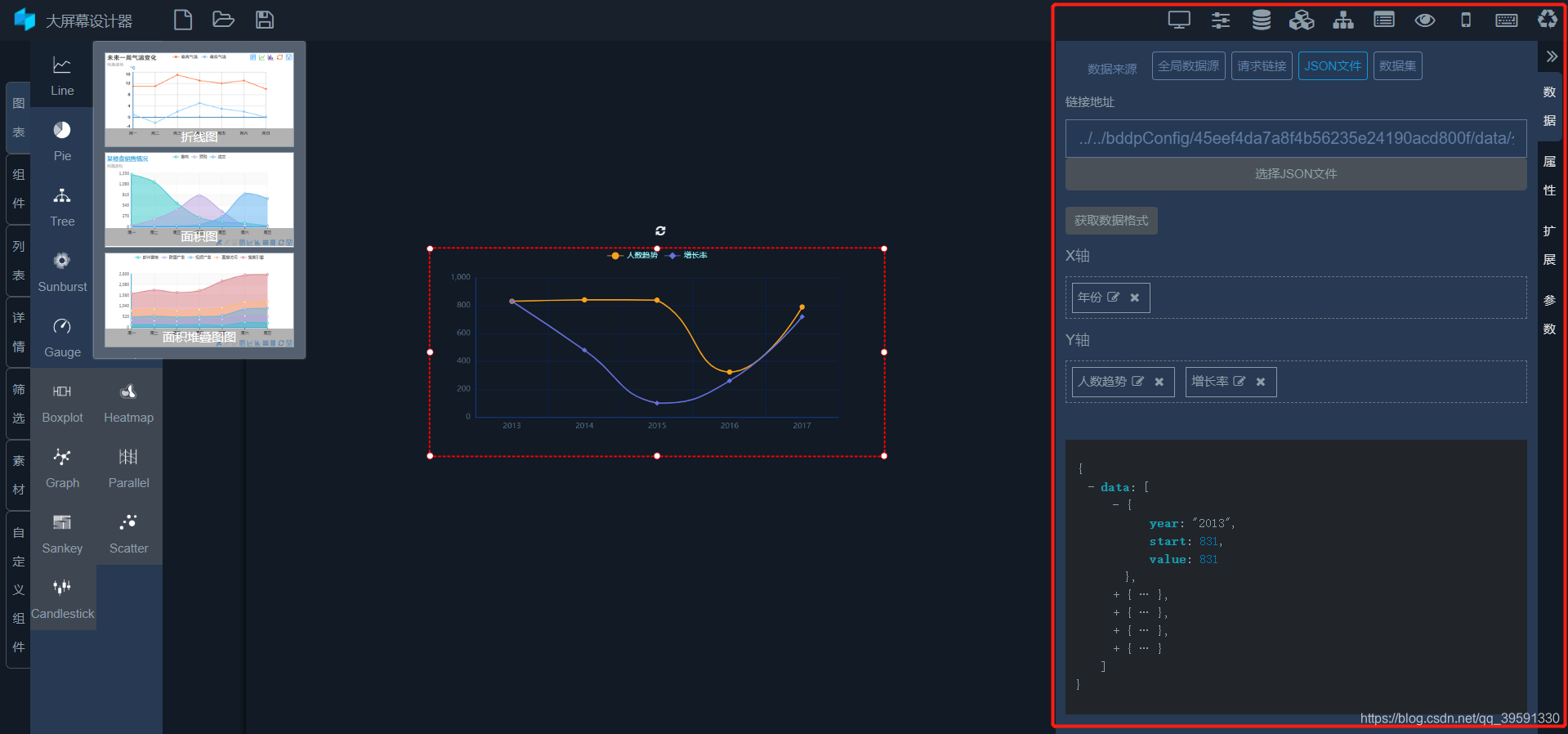Select the Line chart type
This screenshot has width=1568, height=734.
coord(62,76)
